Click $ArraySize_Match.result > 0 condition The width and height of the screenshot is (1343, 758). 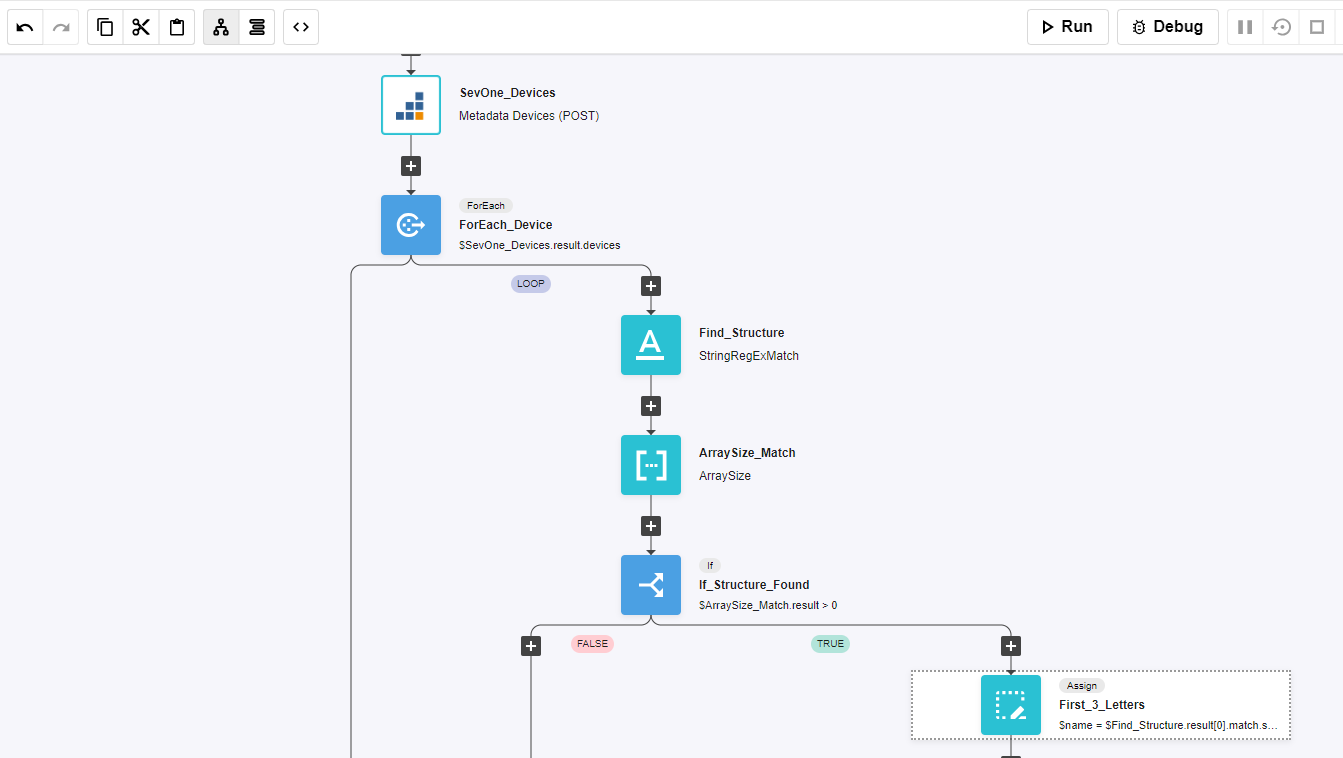[768, 605]
